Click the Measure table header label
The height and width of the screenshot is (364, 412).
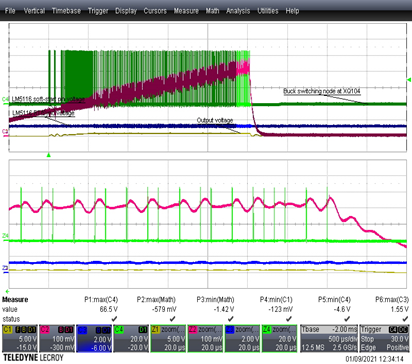pos(15,299)
